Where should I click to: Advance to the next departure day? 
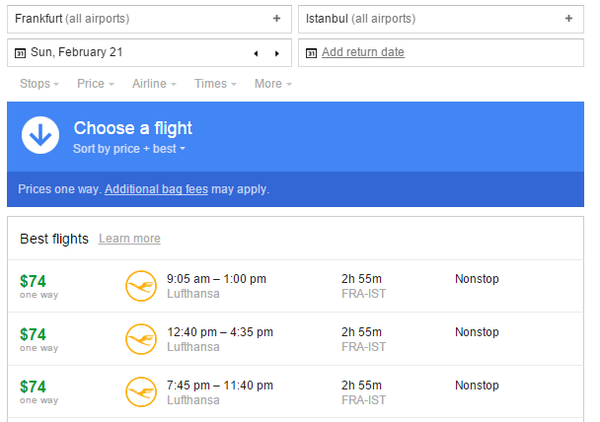276,53
